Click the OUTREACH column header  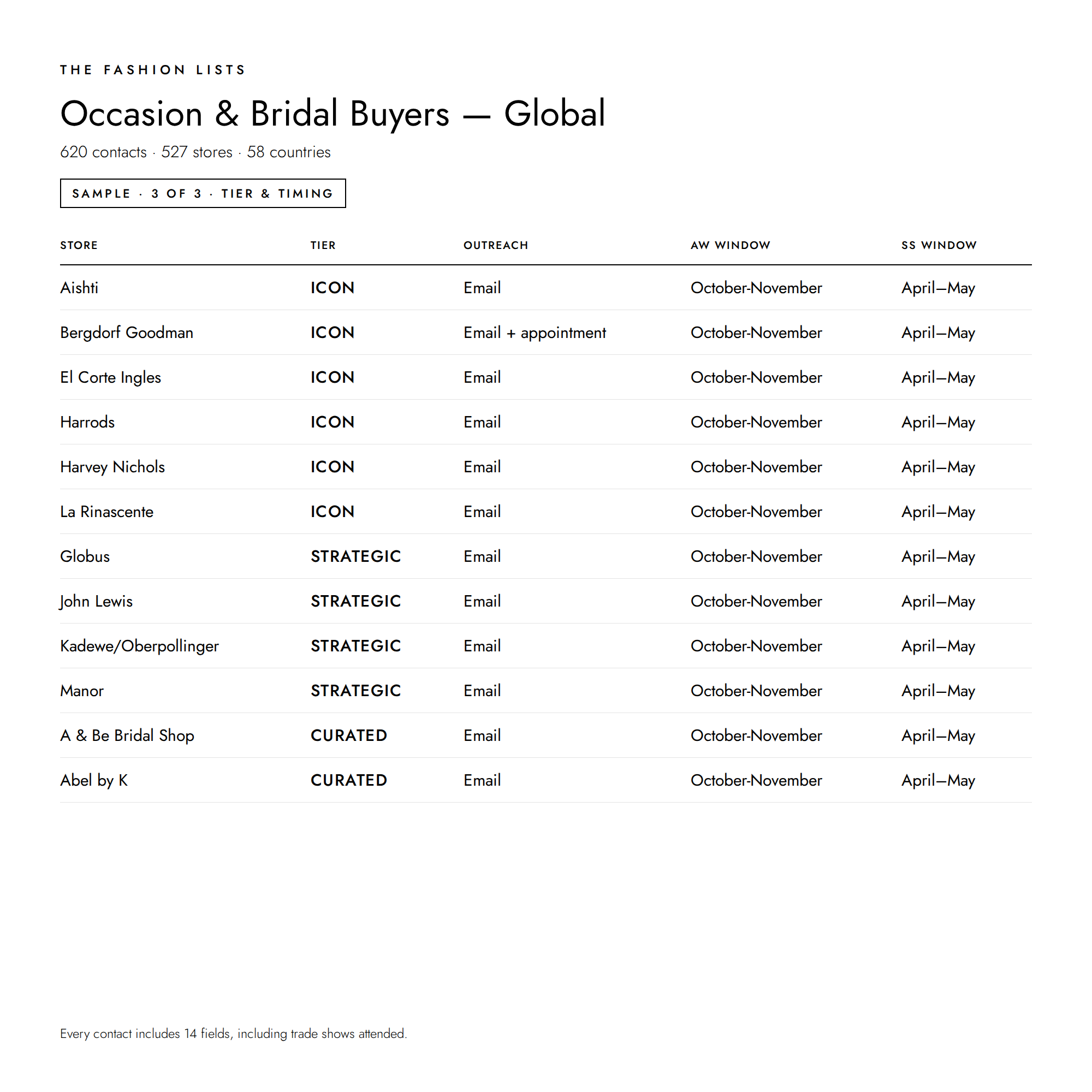coord(496,245)
